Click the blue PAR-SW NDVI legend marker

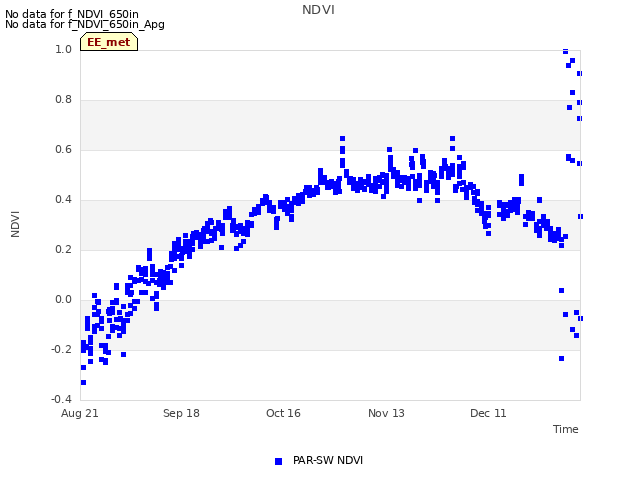278,461
